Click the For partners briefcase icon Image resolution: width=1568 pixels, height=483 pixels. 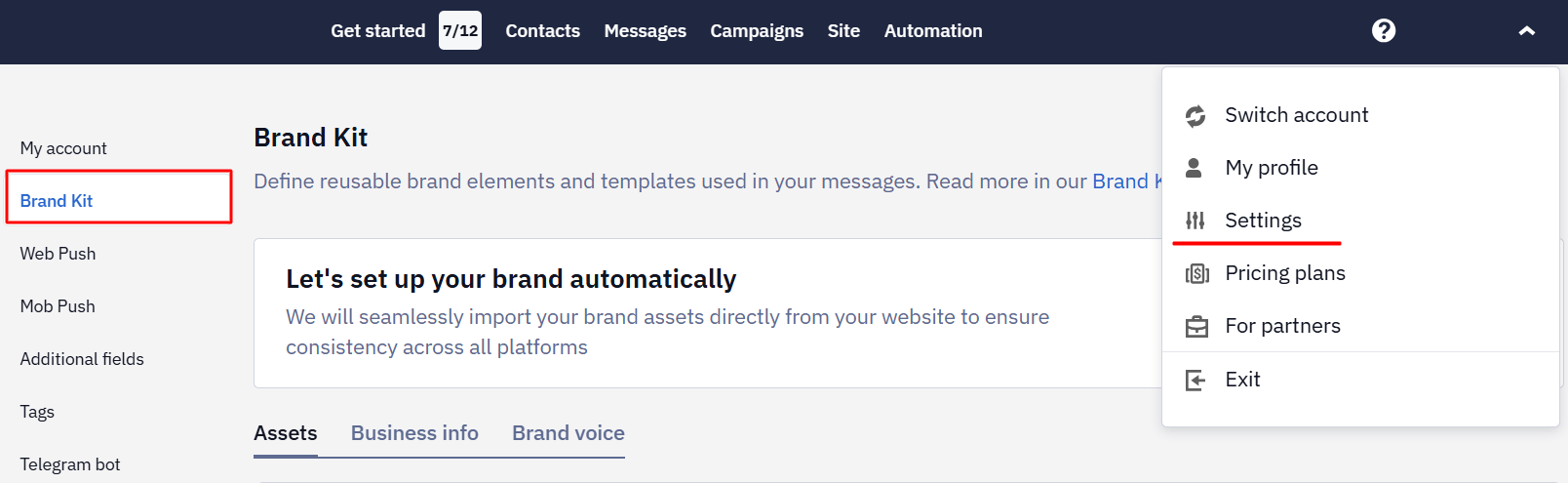[1196, 327]
